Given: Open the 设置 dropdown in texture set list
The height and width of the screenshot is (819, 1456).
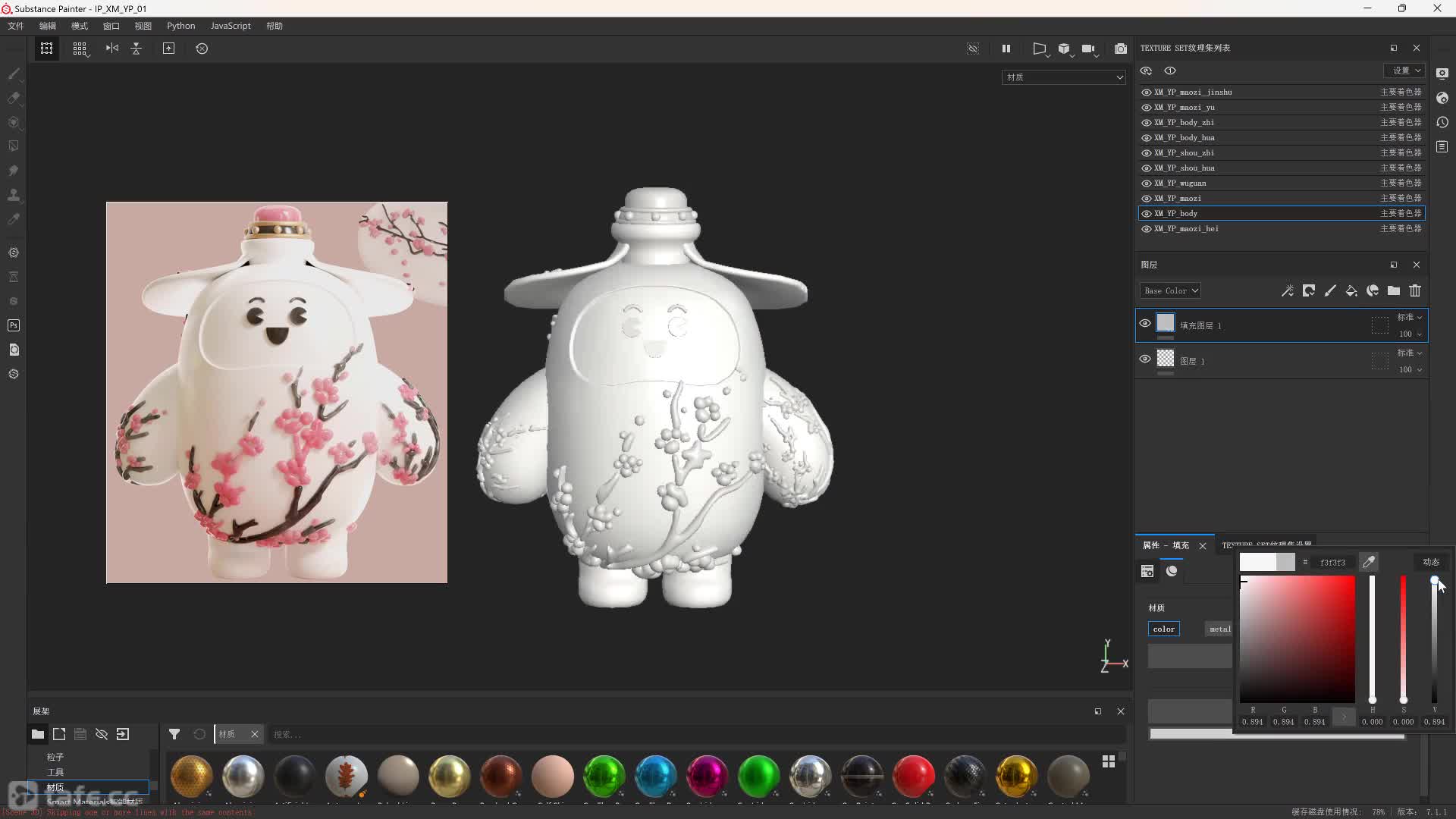Looking at the screenshot, I should coord(1405,71).
